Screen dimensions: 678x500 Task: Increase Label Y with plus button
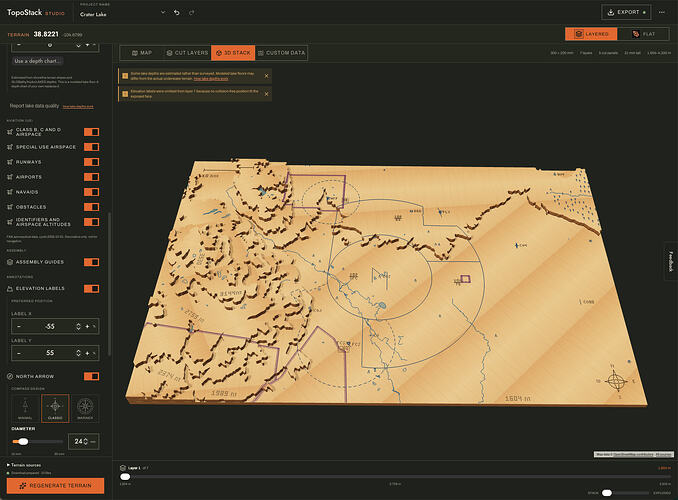[x=87, y=353]
